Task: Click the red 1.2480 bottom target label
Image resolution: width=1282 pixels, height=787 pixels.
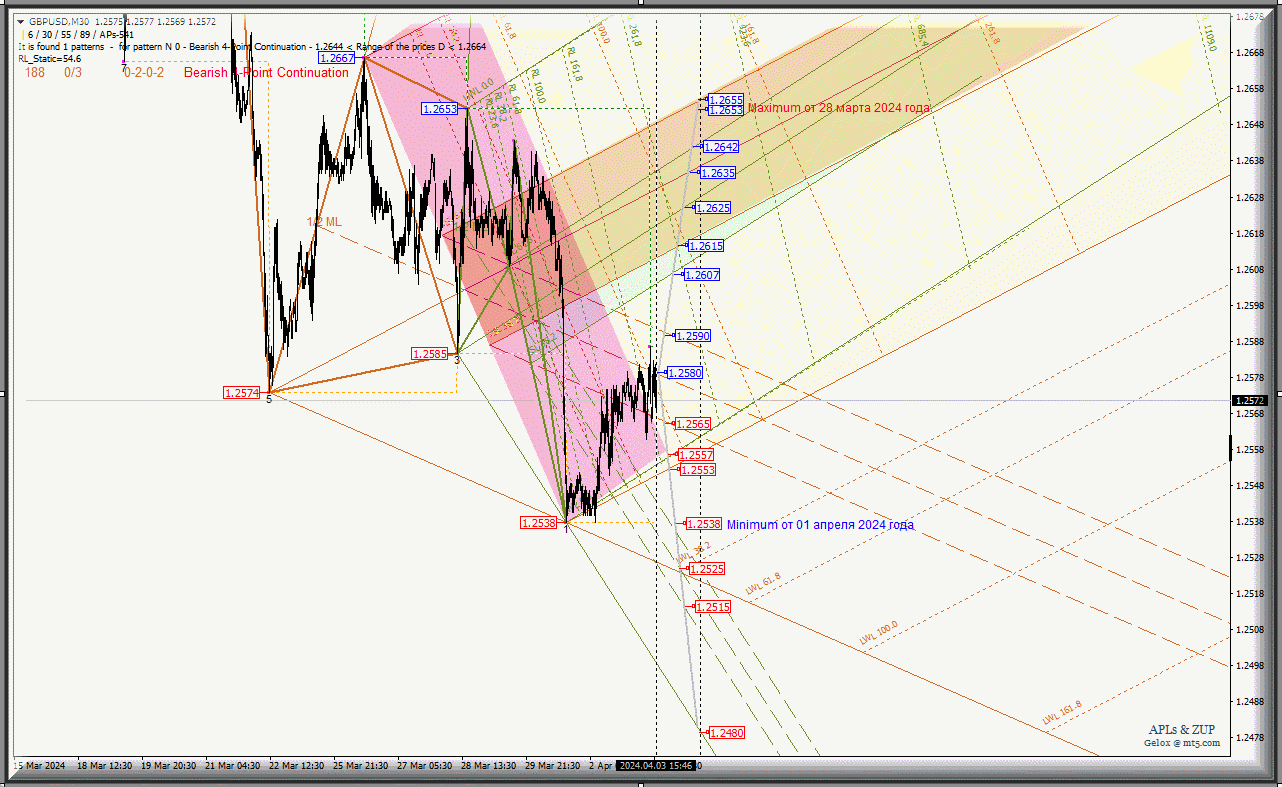Action: (727, 733)
